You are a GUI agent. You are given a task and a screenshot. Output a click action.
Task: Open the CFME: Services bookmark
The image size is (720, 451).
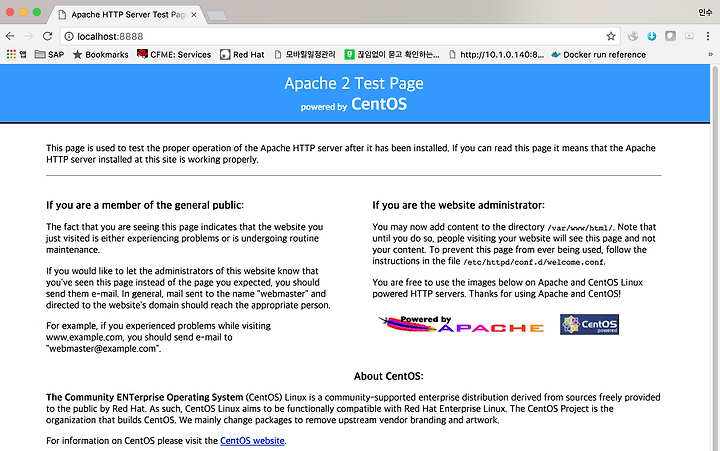coord(174,54)
